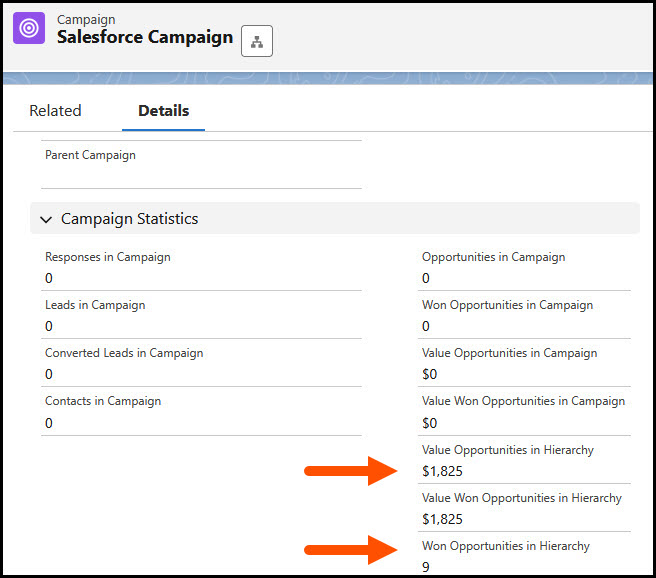Viewport: 656px width, 578px height.
Task: Click the Won Opportunities in Hierarchy label
Action: (x=506, y=546)
